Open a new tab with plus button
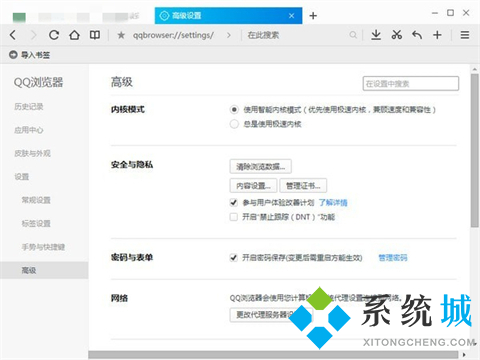Viewport: 480px width, 360px height. tap(313, 16)
